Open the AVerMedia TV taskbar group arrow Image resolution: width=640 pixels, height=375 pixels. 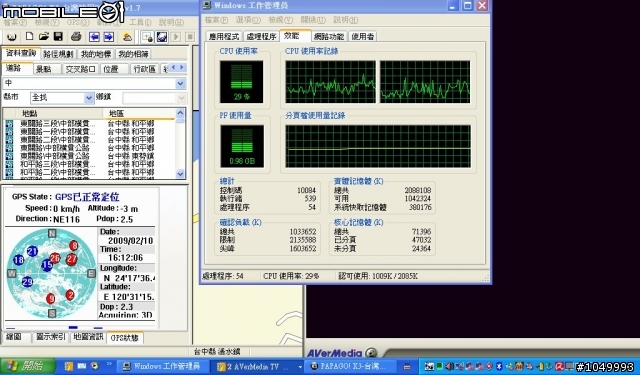[300, 367]
